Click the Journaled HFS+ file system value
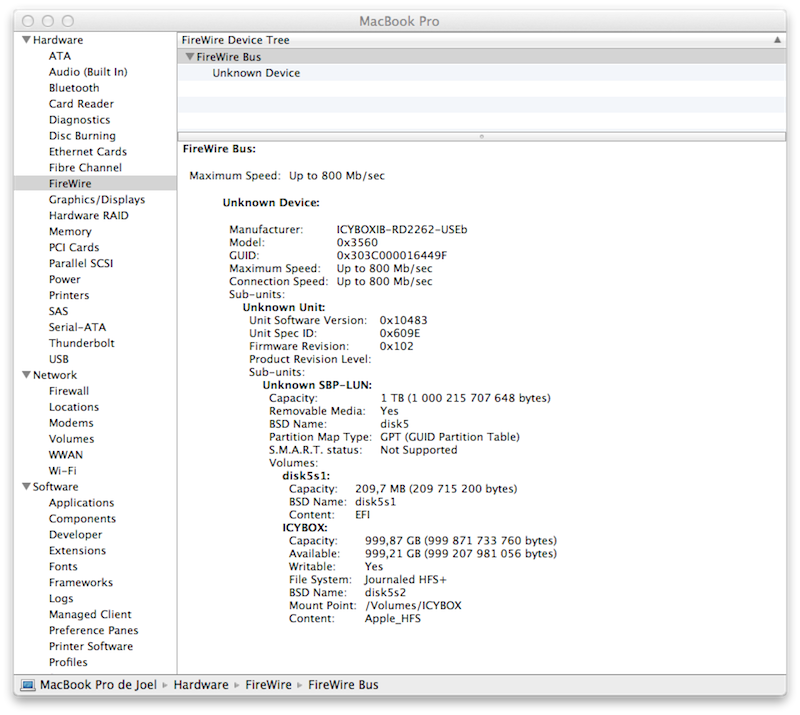 [406, 579]
